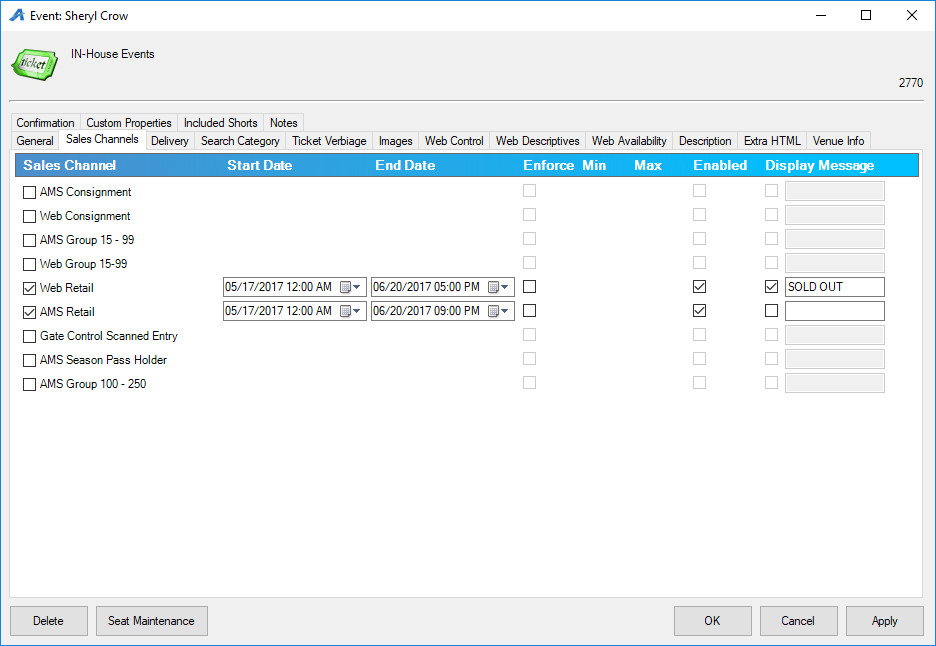Expand AMS Retail end date dropdown arrow
The image size is (936, 646).
tap(505, 311)
